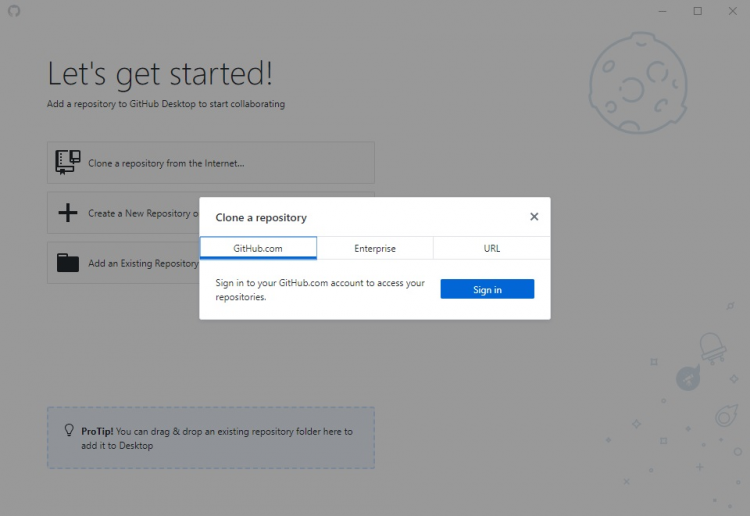The height and width of the screenshot is (516, 750).
Task: Click the "Clone a repository" dialog title
Action: 261,218
